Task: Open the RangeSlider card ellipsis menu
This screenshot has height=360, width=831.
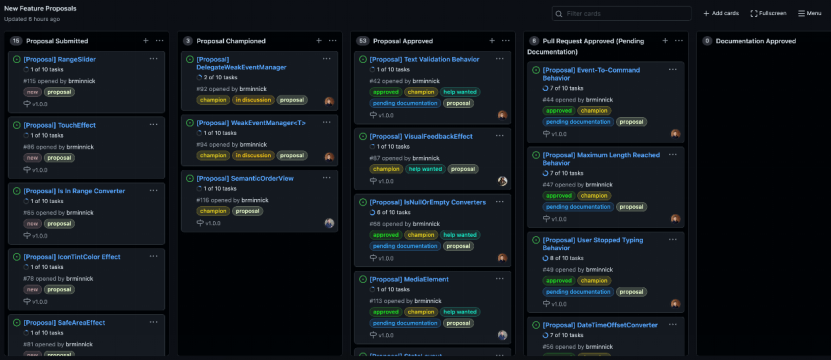Action: pos(153,59)
